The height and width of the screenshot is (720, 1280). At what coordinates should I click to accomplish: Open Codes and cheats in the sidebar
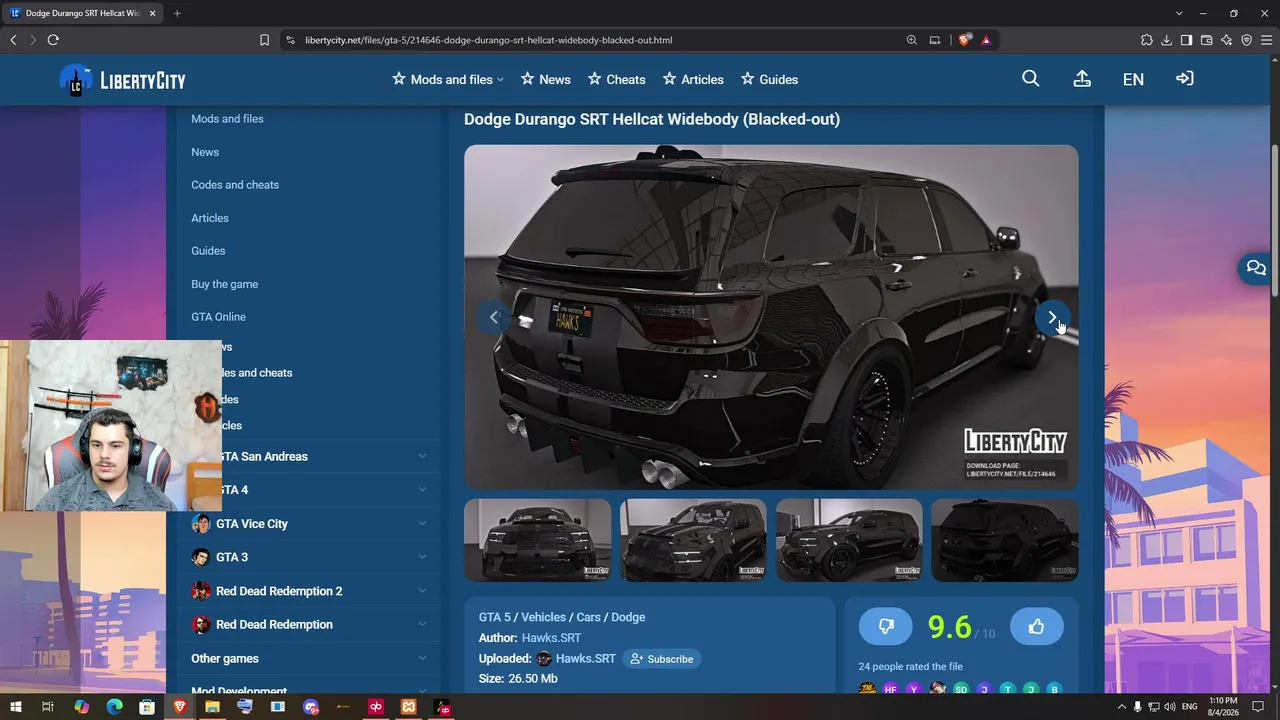coord(235,185)
